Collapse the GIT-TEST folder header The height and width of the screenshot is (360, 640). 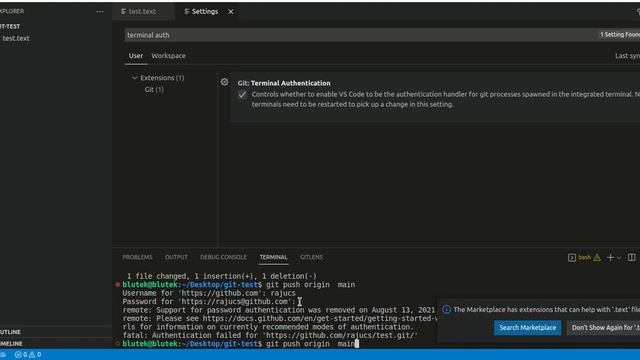56,27
